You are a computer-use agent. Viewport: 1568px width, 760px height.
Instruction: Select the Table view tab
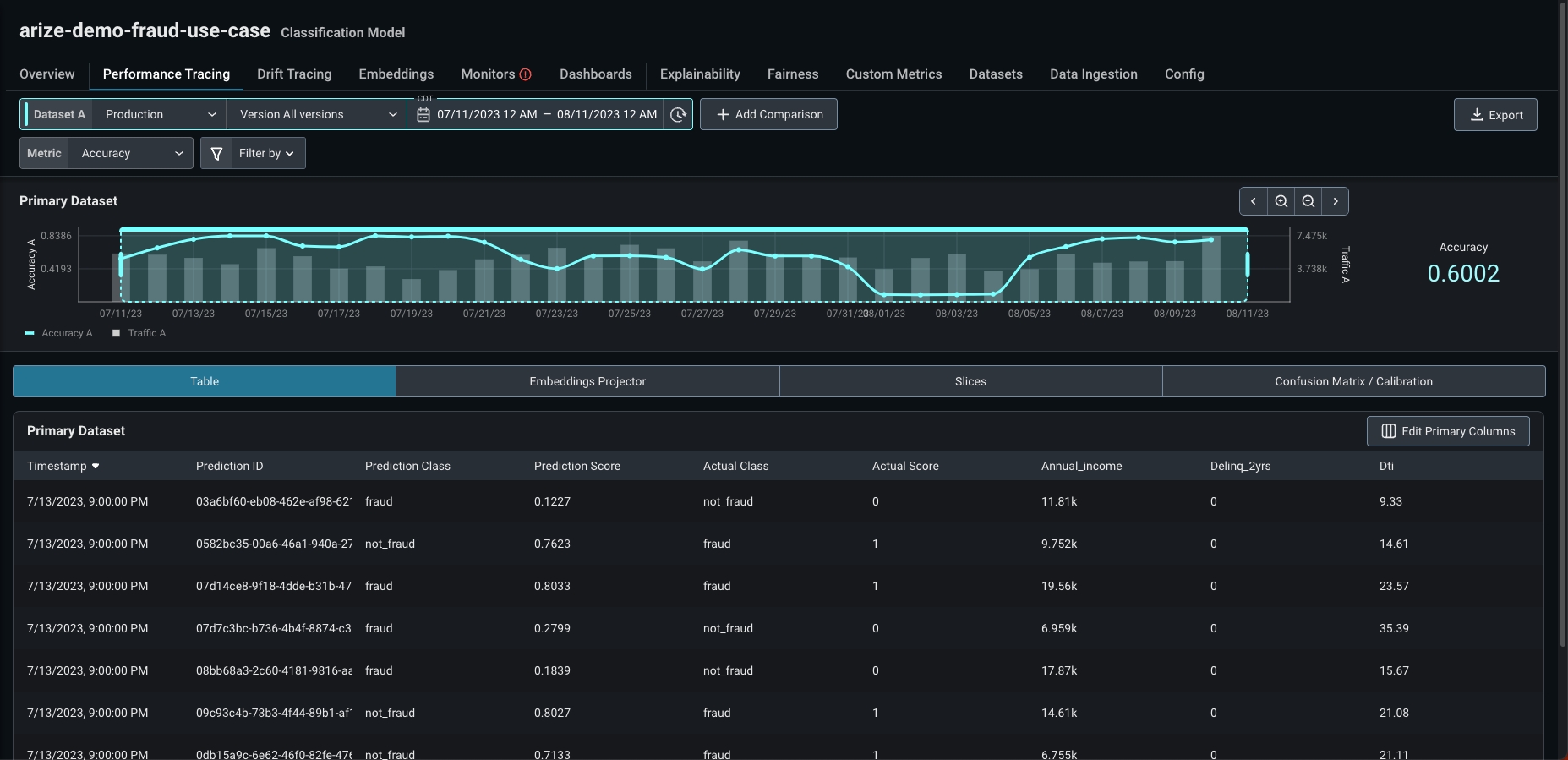[x=205, y=381]
